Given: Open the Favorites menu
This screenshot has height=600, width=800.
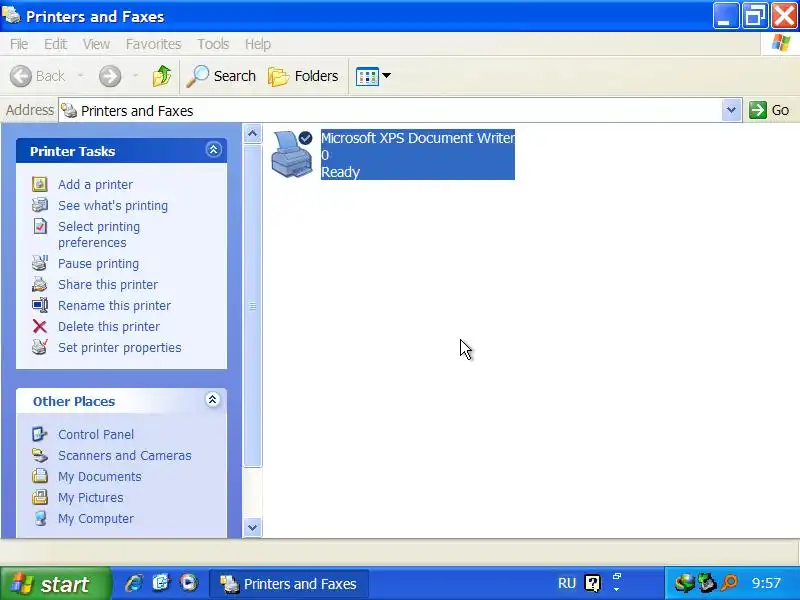Looking at the screenshot, I should pyautogui.click(x=153, y=44).
